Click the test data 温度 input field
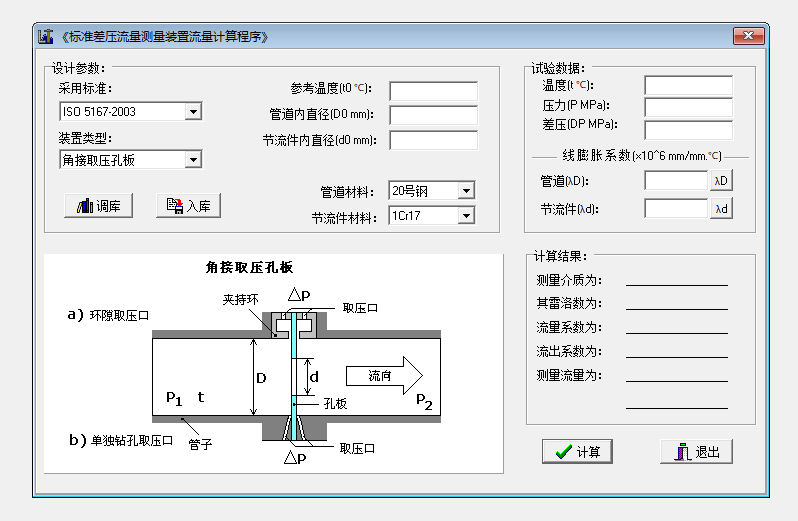The image size is (798, 521). [x=688, y=86]
